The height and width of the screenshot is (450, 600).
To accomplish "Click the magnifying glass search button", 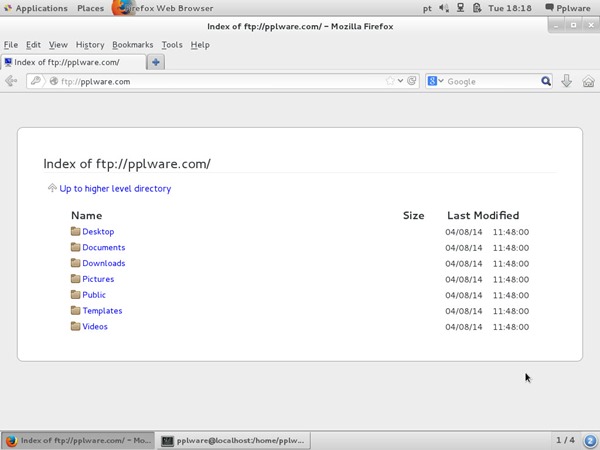I will click(x=546, y=81).
